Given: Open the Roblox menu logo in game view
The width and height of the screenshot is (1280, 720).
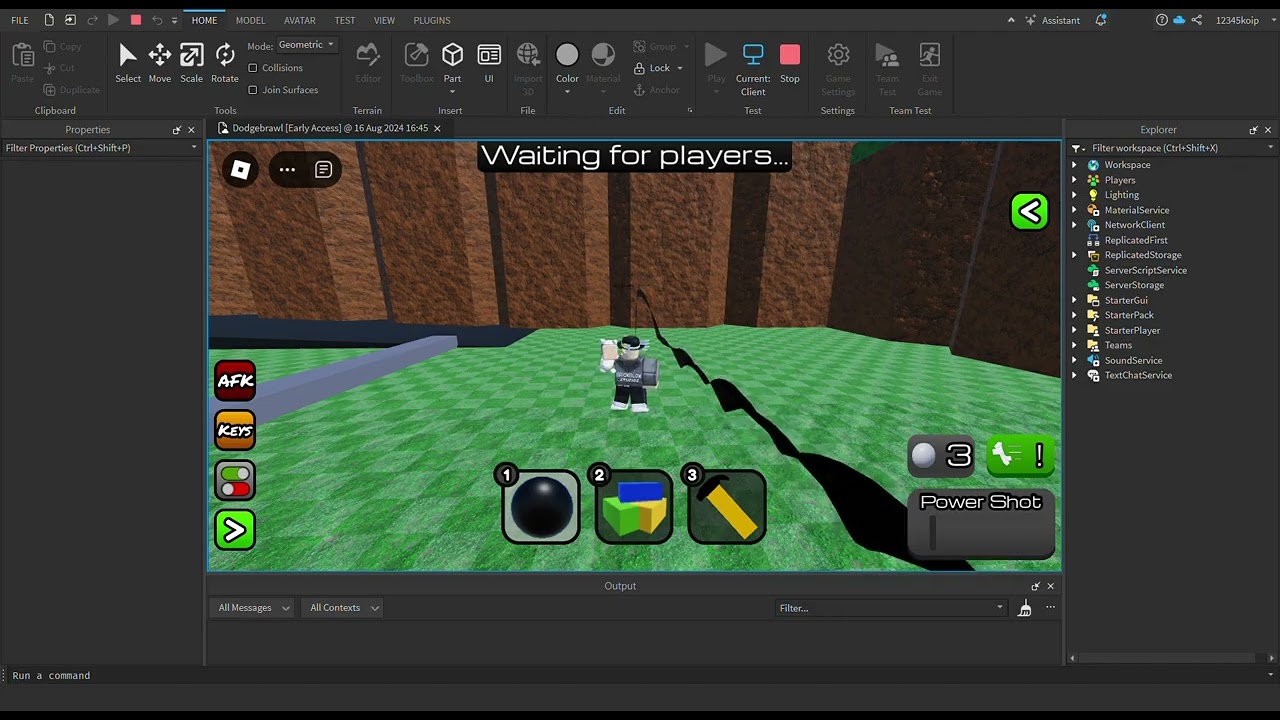Looking at the screenshot, I should tap(240, 170).
